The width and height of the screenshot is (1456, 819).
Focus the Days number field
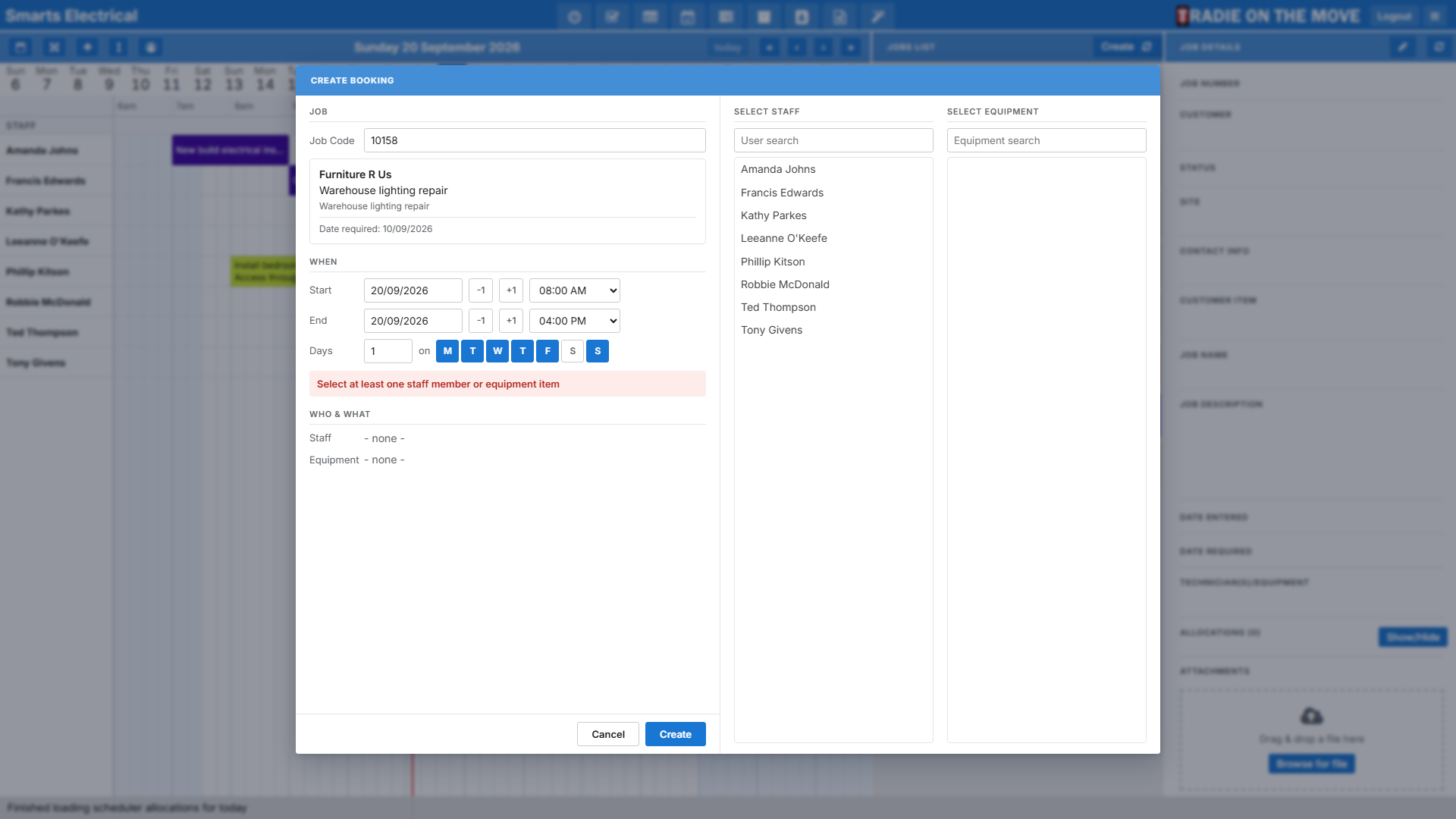[x=388, y=351]
